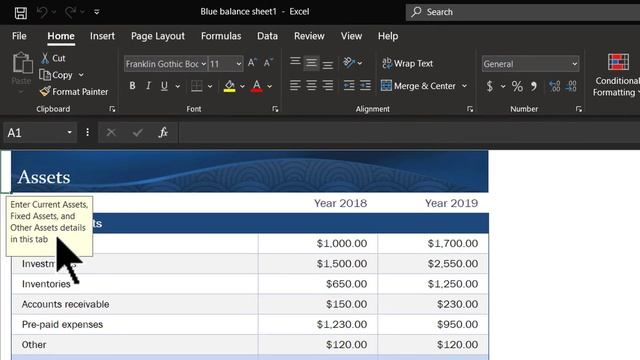This screenshot has height=360, width=640.
Task: Toggle Italic formatting
Action: coord(149,86)
